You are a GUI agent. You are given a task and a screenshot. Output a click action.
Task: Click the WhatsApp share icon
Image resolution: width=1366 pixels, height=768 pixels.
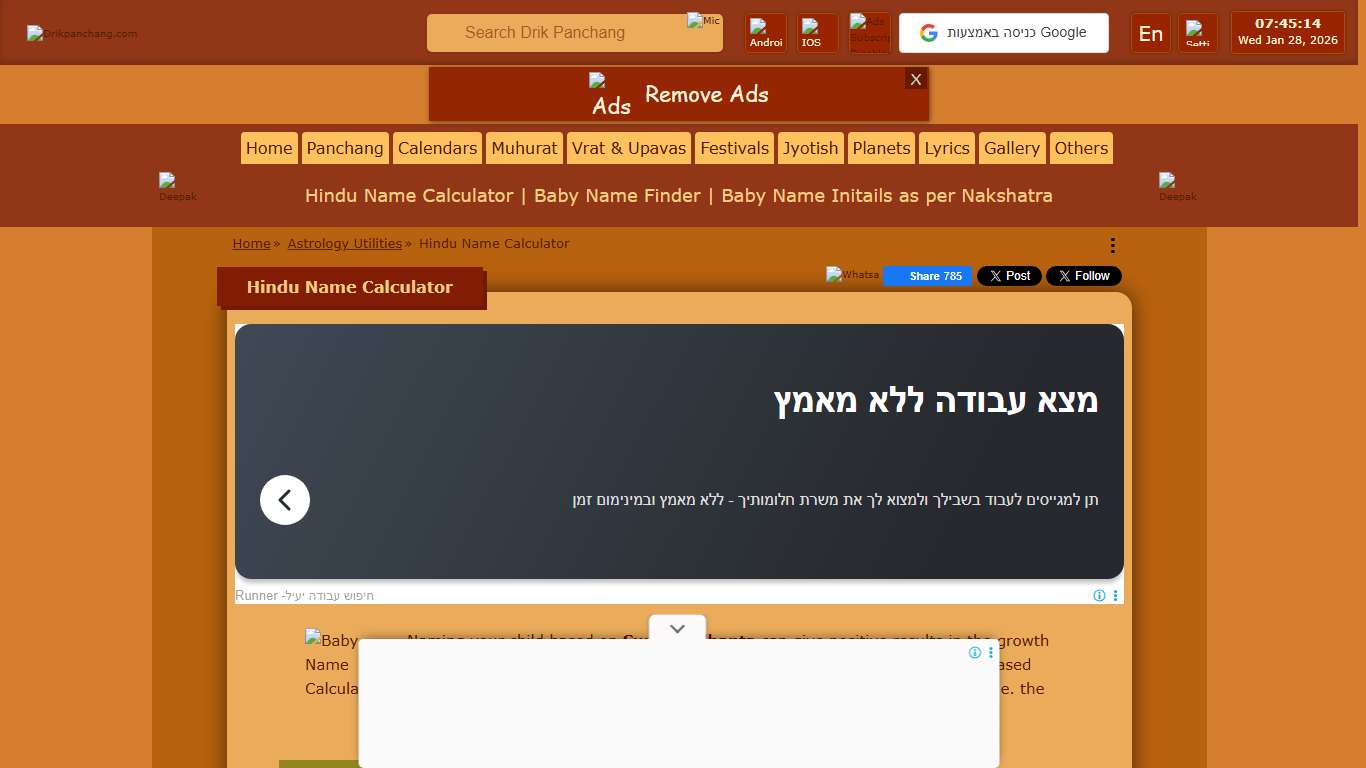click(x=852, y=275)
